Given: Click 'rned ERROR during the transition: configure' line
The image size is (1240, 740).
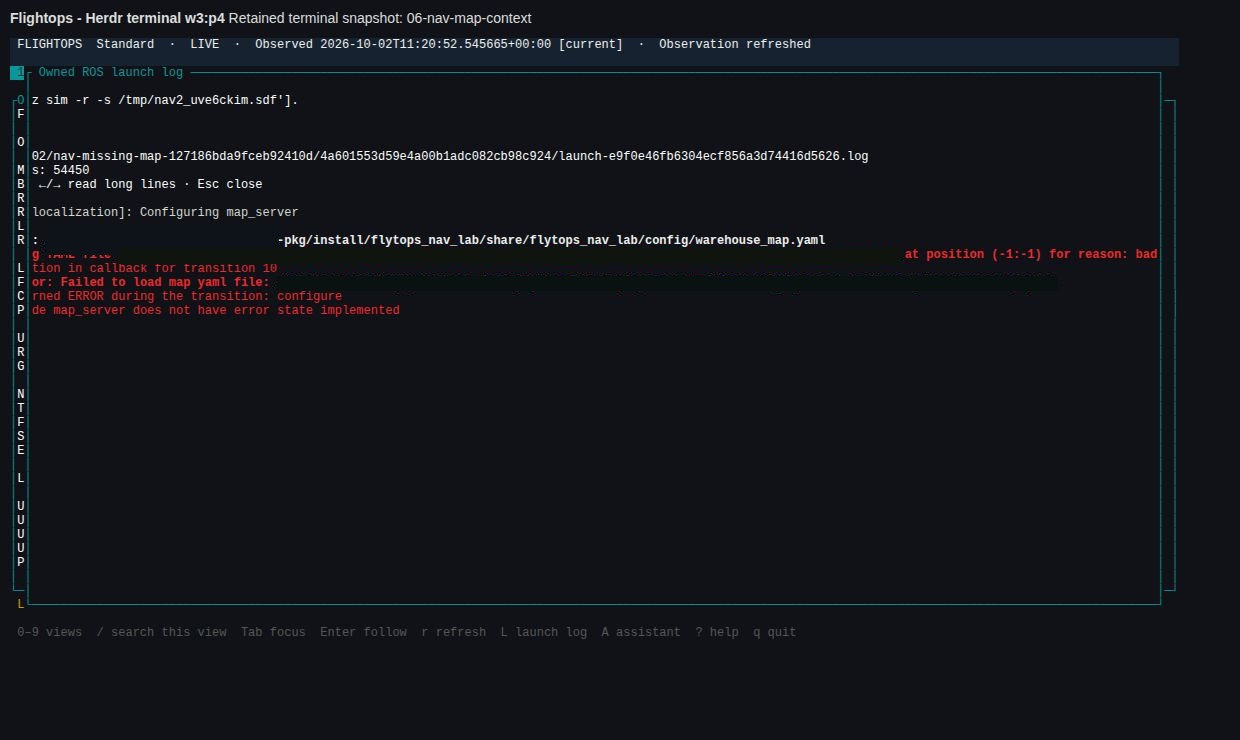Looking at the screenshot, I should click(x=187, y=296).
